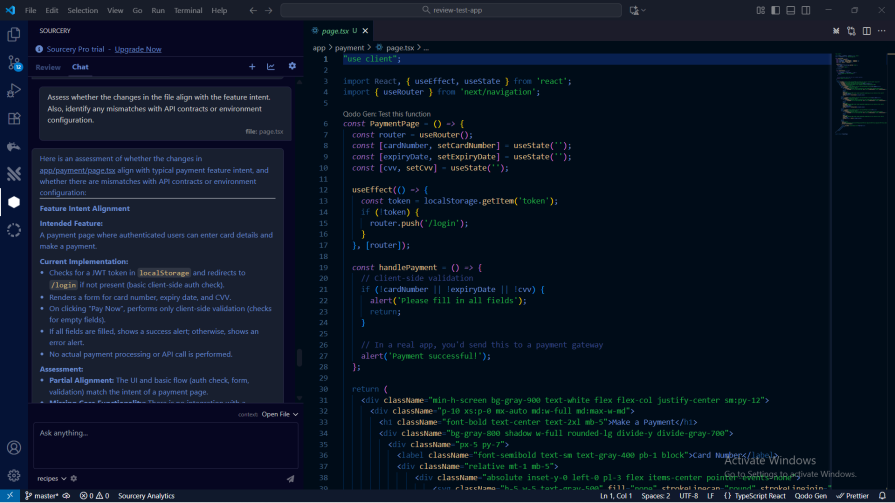This screenshot has height=503, width=895.
Task: Open the Extensions view icon
Action: 14,118
